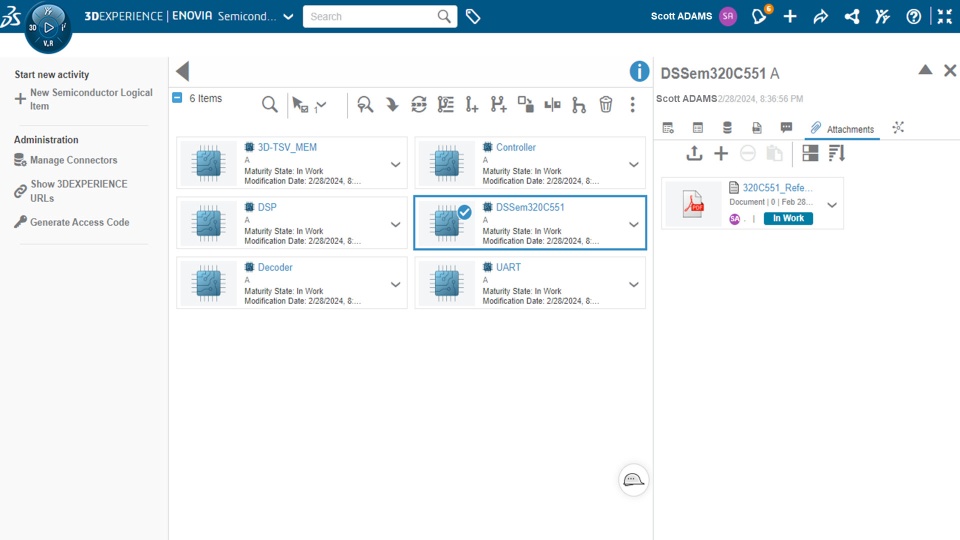Screen dimensions: 960x540
Task: Expand the UART card chevron
Action: click(634, 284)
